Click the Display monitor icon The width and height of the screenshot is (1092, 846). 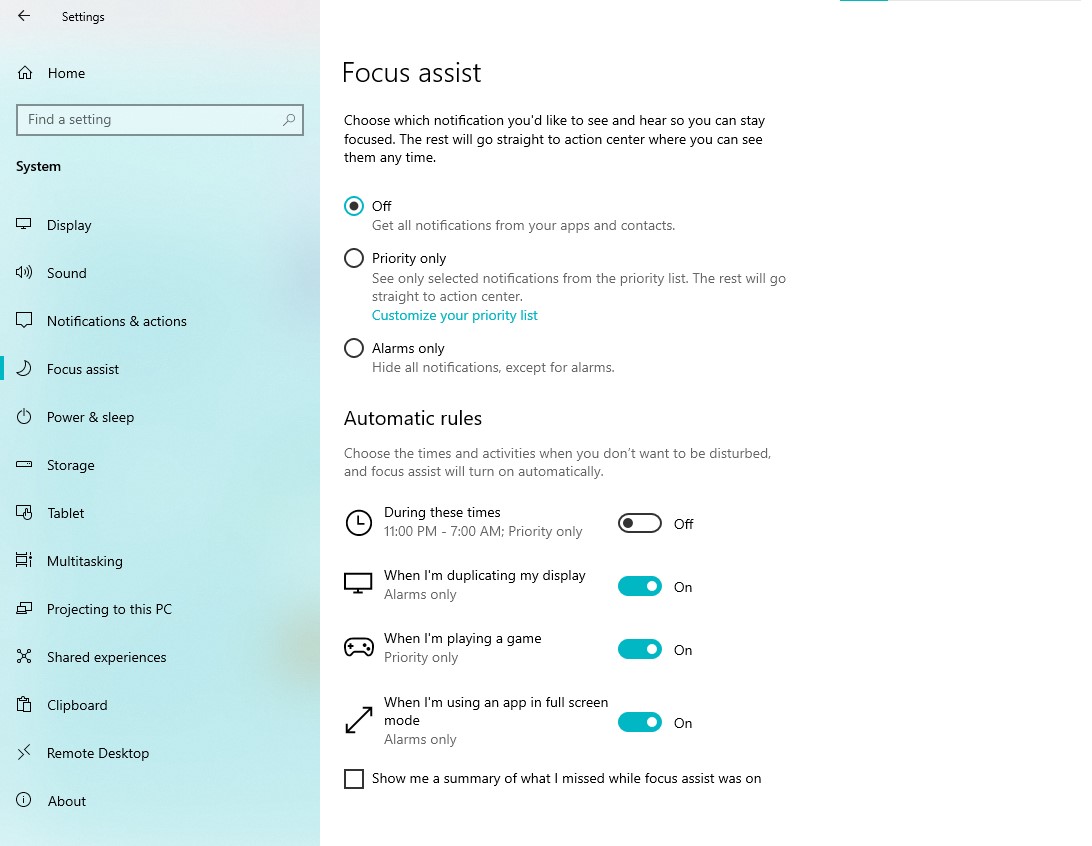[25, 225]
